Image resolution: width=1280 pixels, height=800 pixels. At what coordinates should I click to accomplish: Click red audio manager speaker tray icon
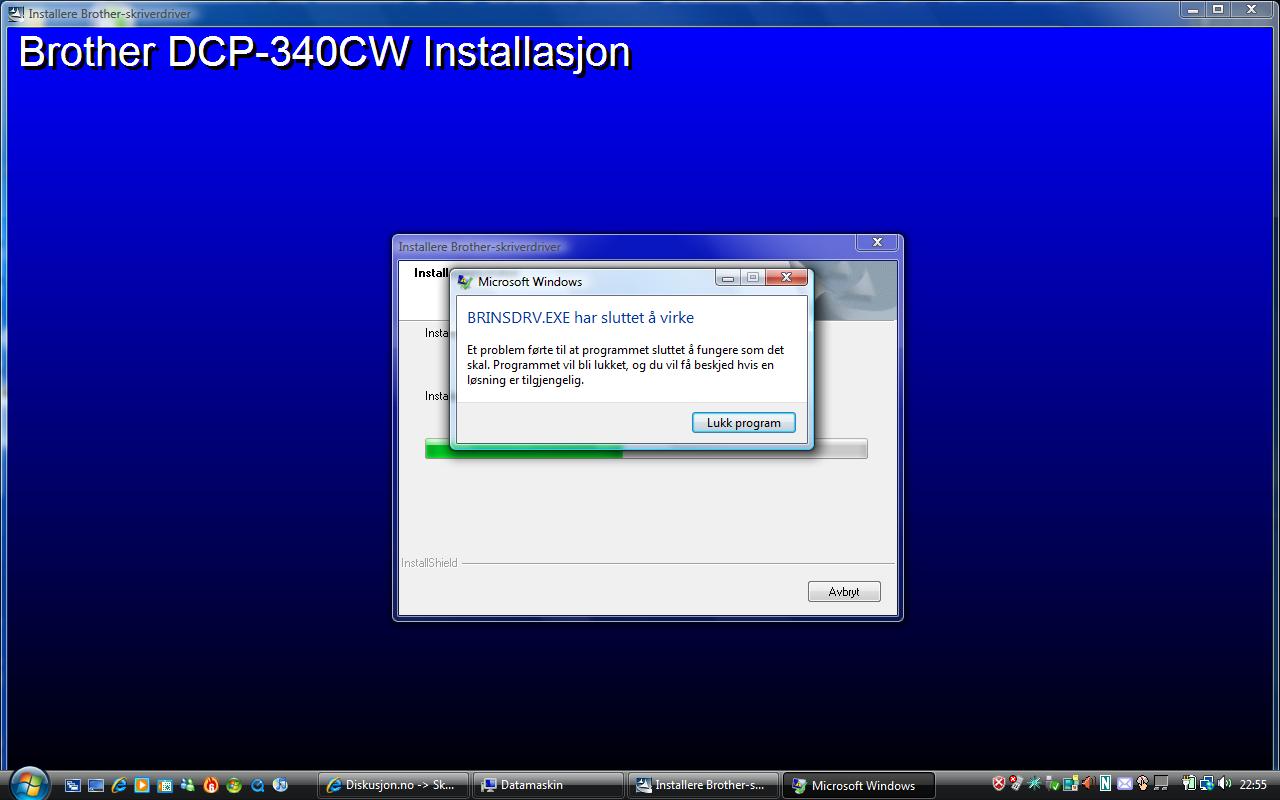click(1088, 783)
